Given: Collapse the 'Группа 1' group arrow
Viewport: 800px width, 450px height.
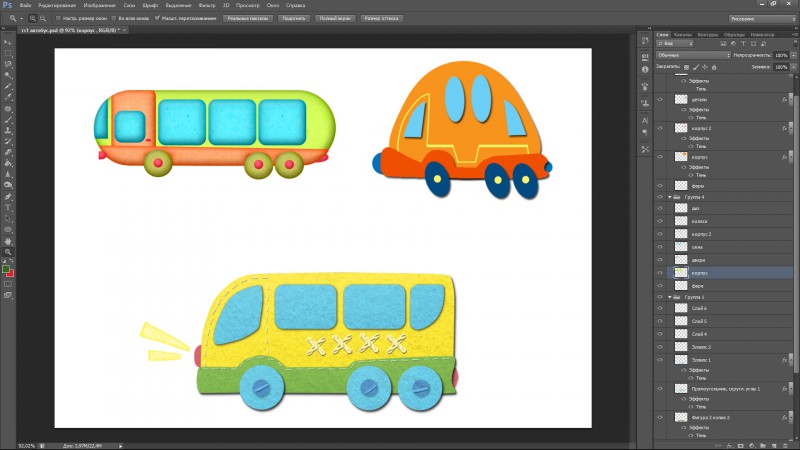Looking at the screenshot, I should tap(670, 297).
